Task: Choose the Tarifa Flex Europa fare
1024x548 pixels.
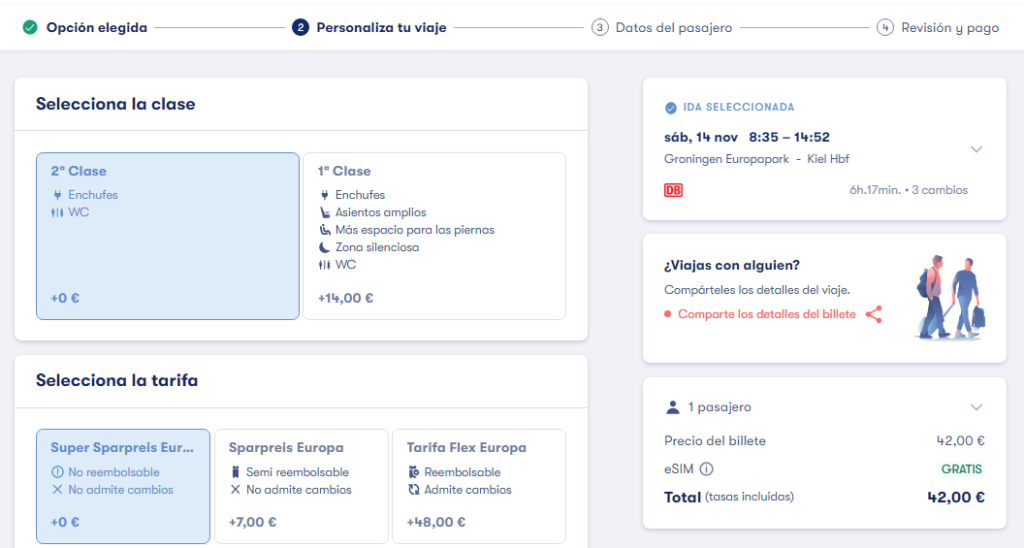Action: 479,486
